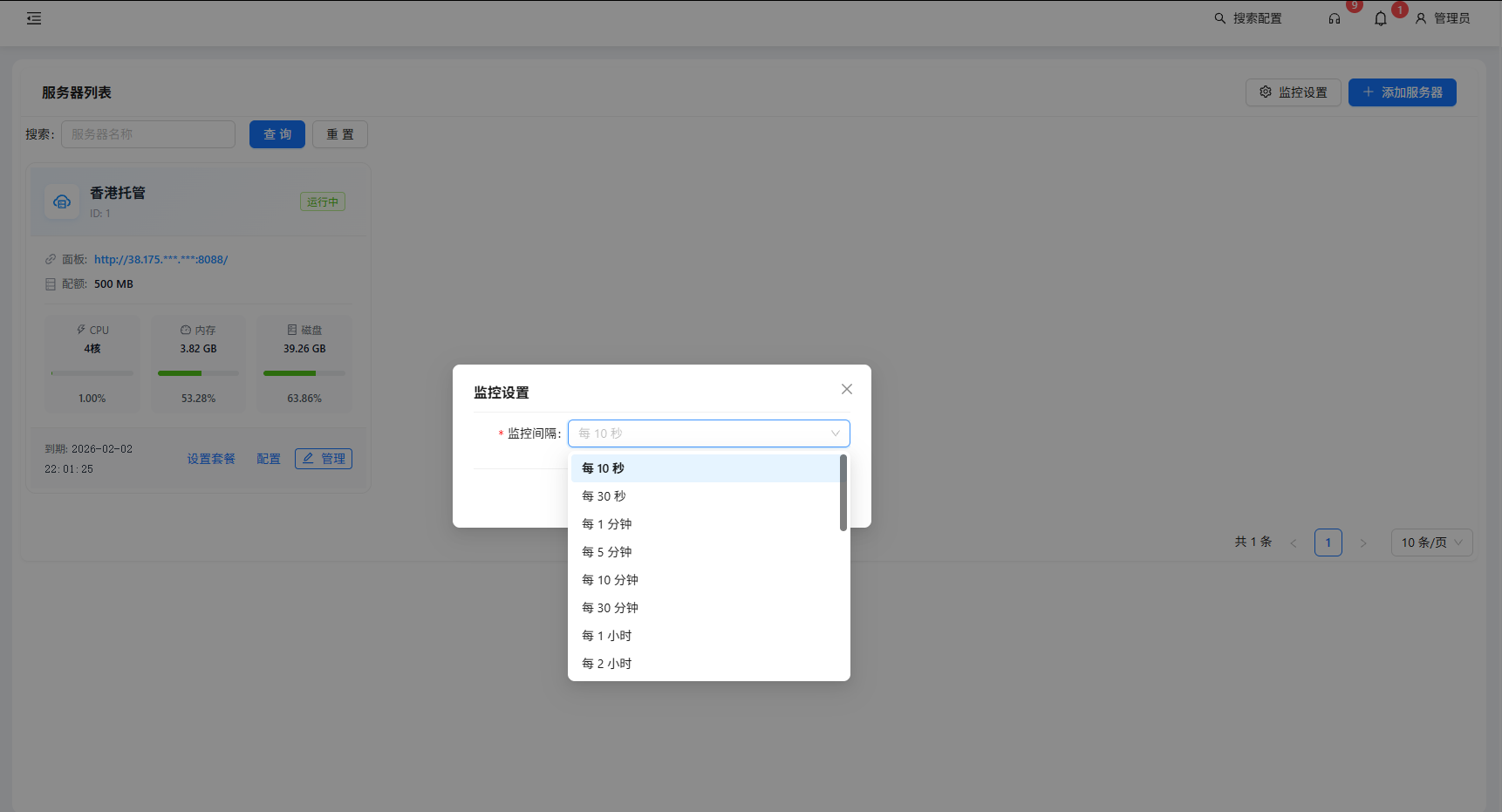Open the panel URL link http://38.175.***.***:8088/
The width and height of the screenshot is (1502, 812).
pyautogui.click(x=160, y=259)
